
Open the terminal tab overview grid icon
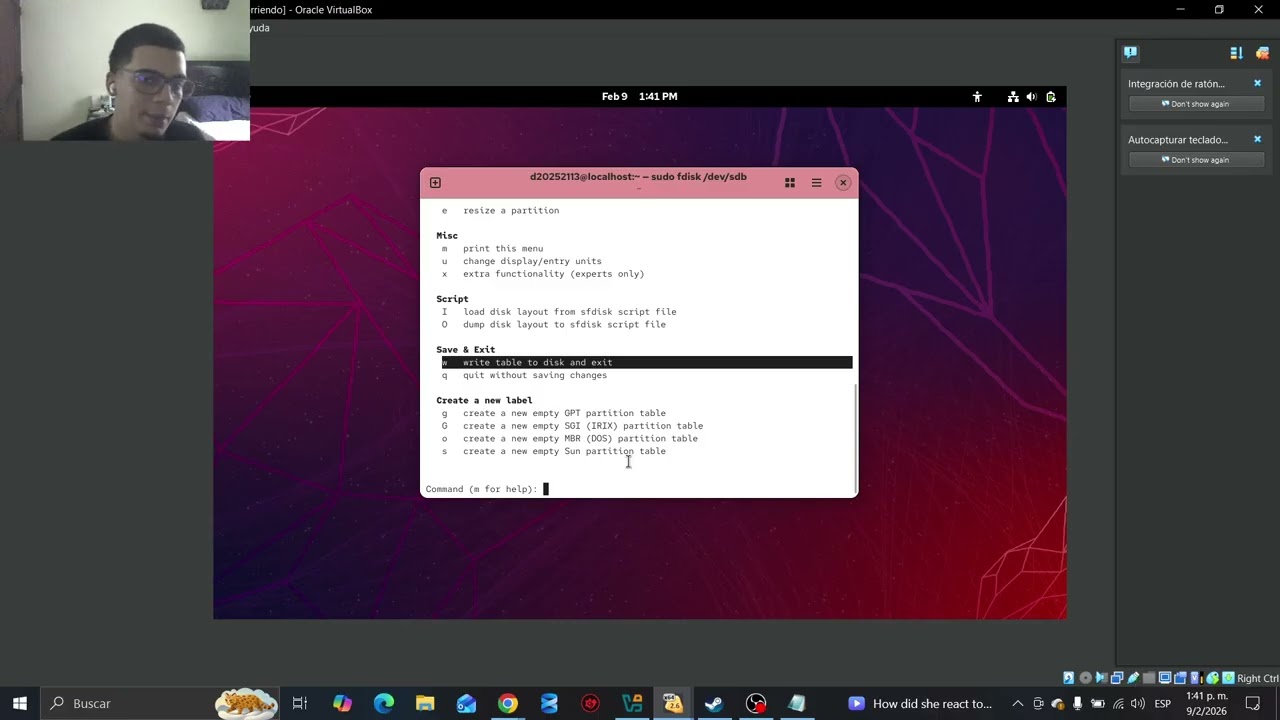pyautogui.click(x=790, y=182)
